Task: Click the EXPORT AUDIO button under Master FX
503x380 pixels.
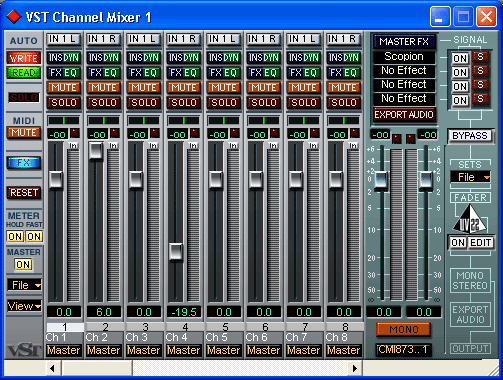Action: (x=404, y=115)
